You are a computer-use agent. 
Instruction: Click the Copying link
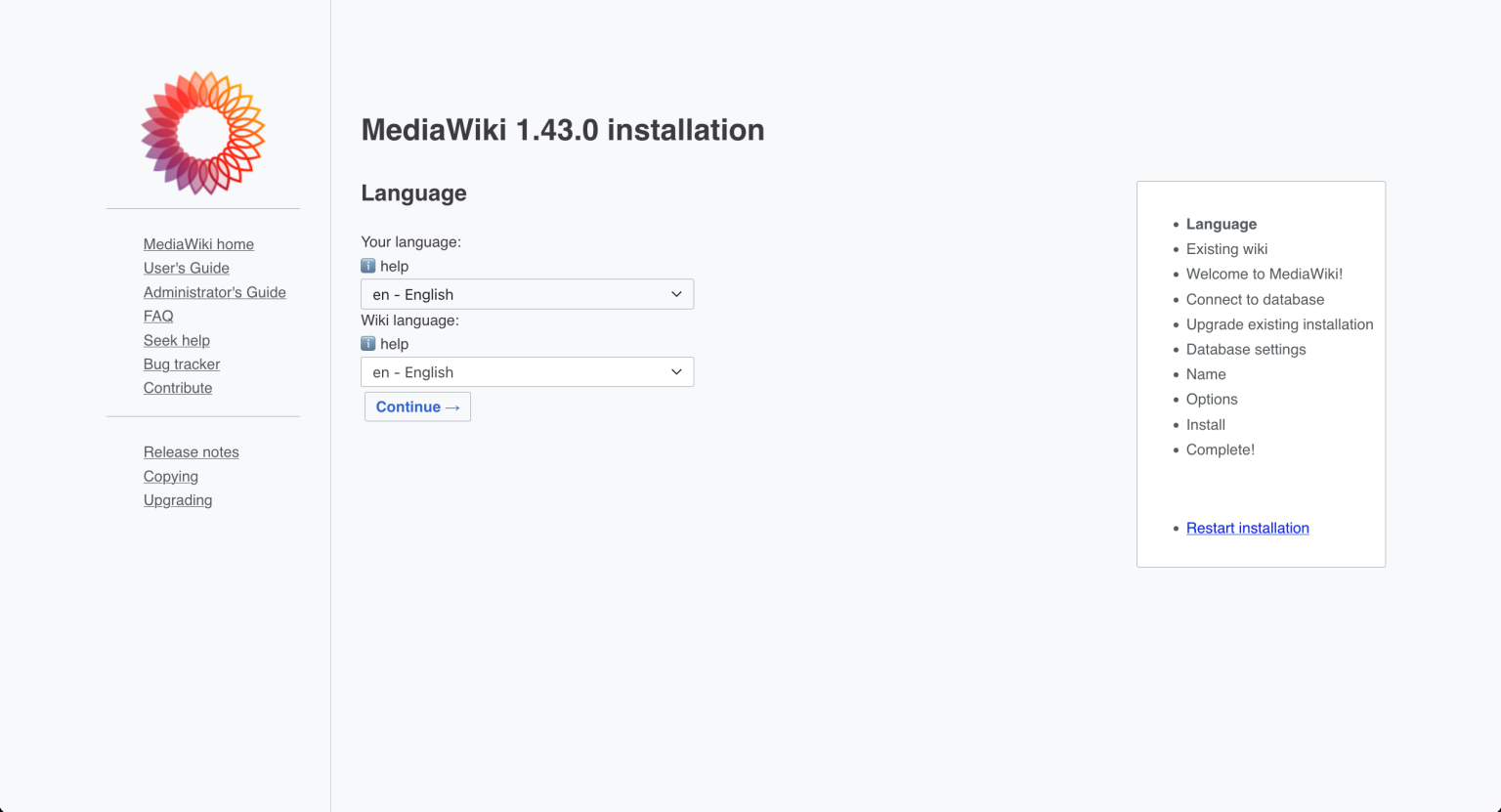pyautogui.click(x=171, y=476)
